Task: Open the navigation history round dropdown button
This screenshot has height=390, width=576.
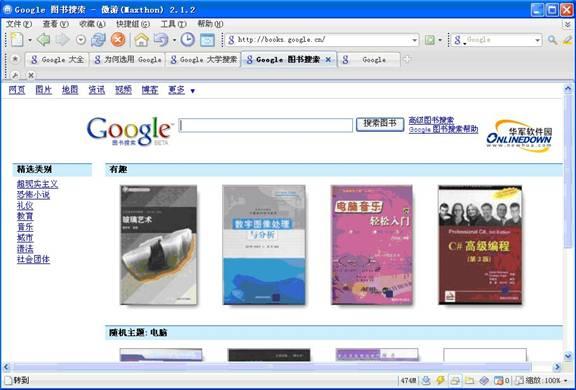Action: tap(80, 39)
